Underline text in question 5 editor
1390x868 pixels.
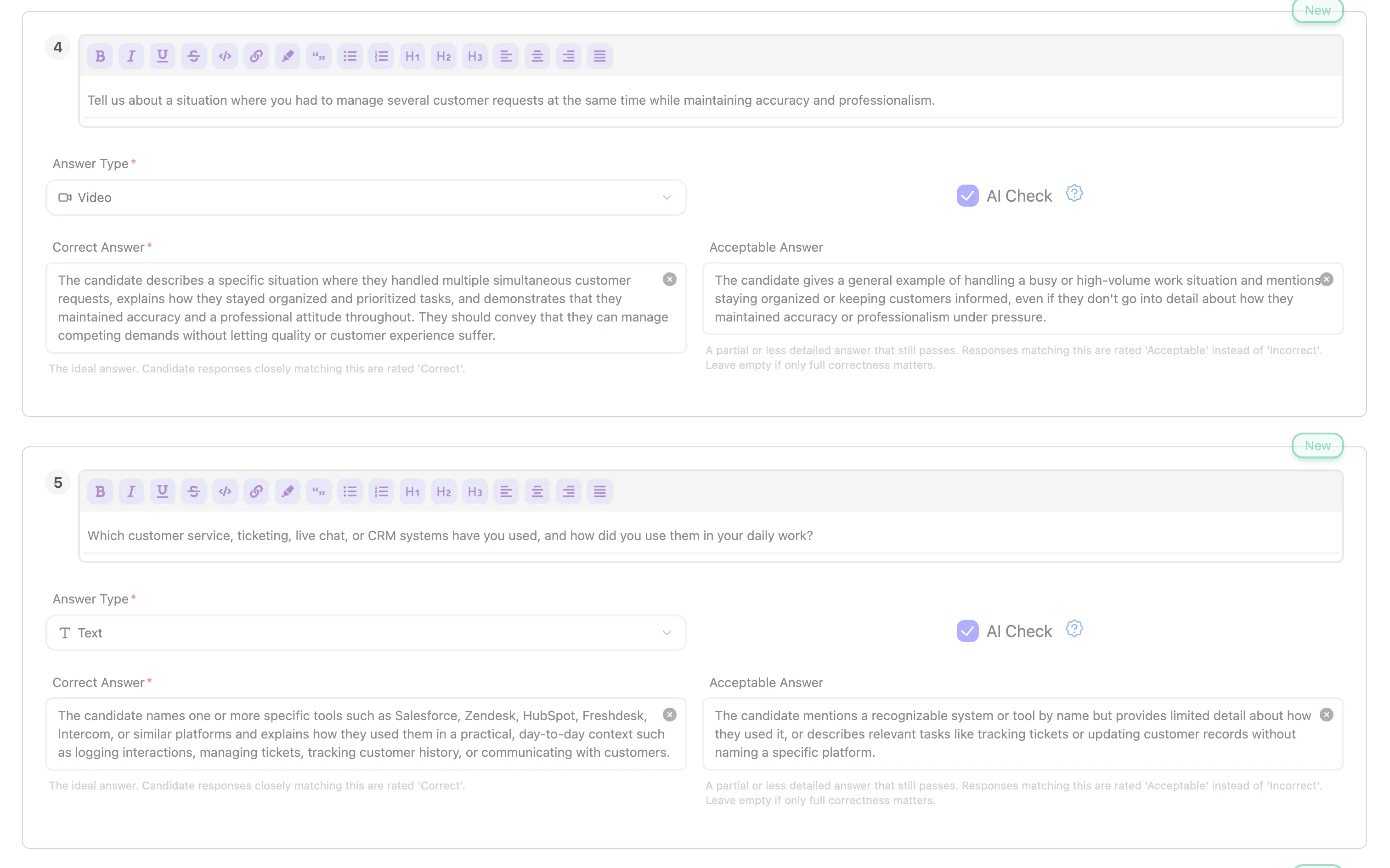coord(163,491)
